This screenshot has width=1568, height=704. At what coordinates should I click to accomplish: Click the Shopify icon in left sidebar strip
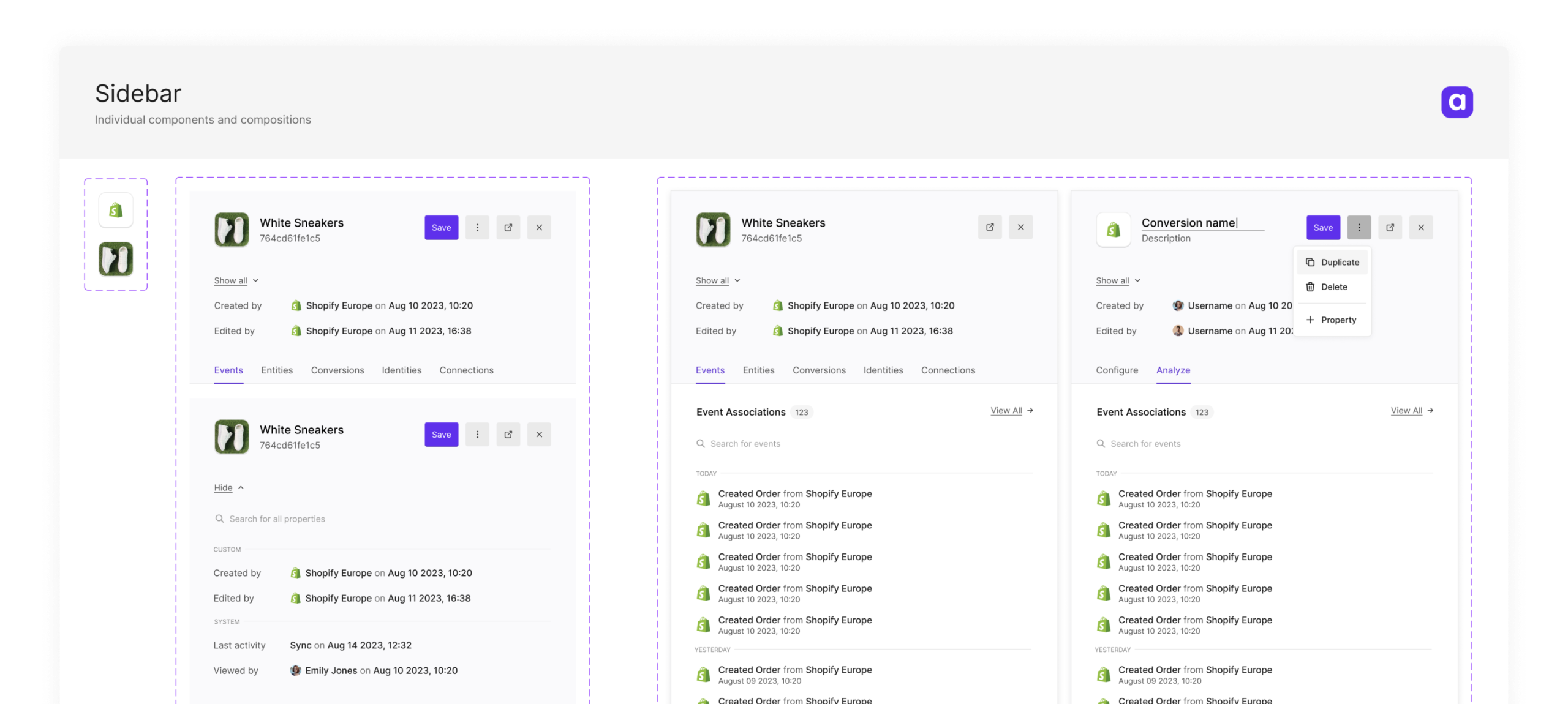[x=115, y=210]
